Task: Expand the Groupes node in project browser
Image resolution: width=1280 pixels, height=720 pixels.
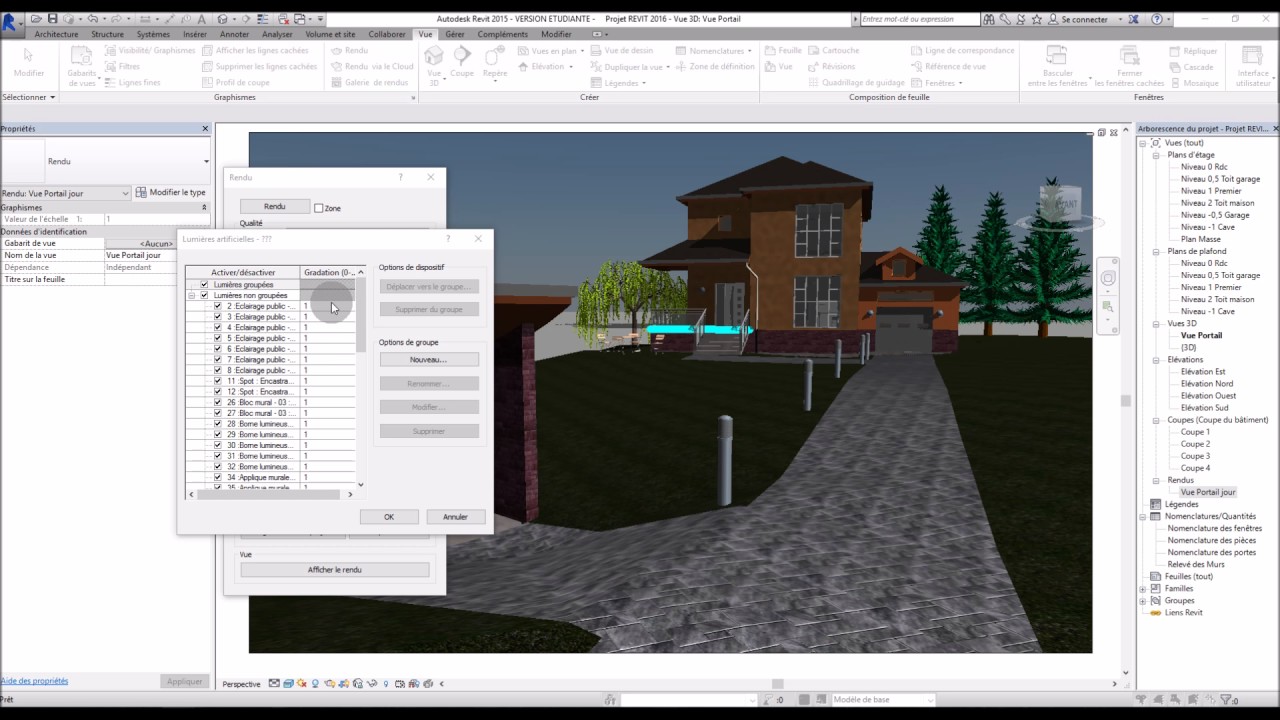Action: (1143, 601)
